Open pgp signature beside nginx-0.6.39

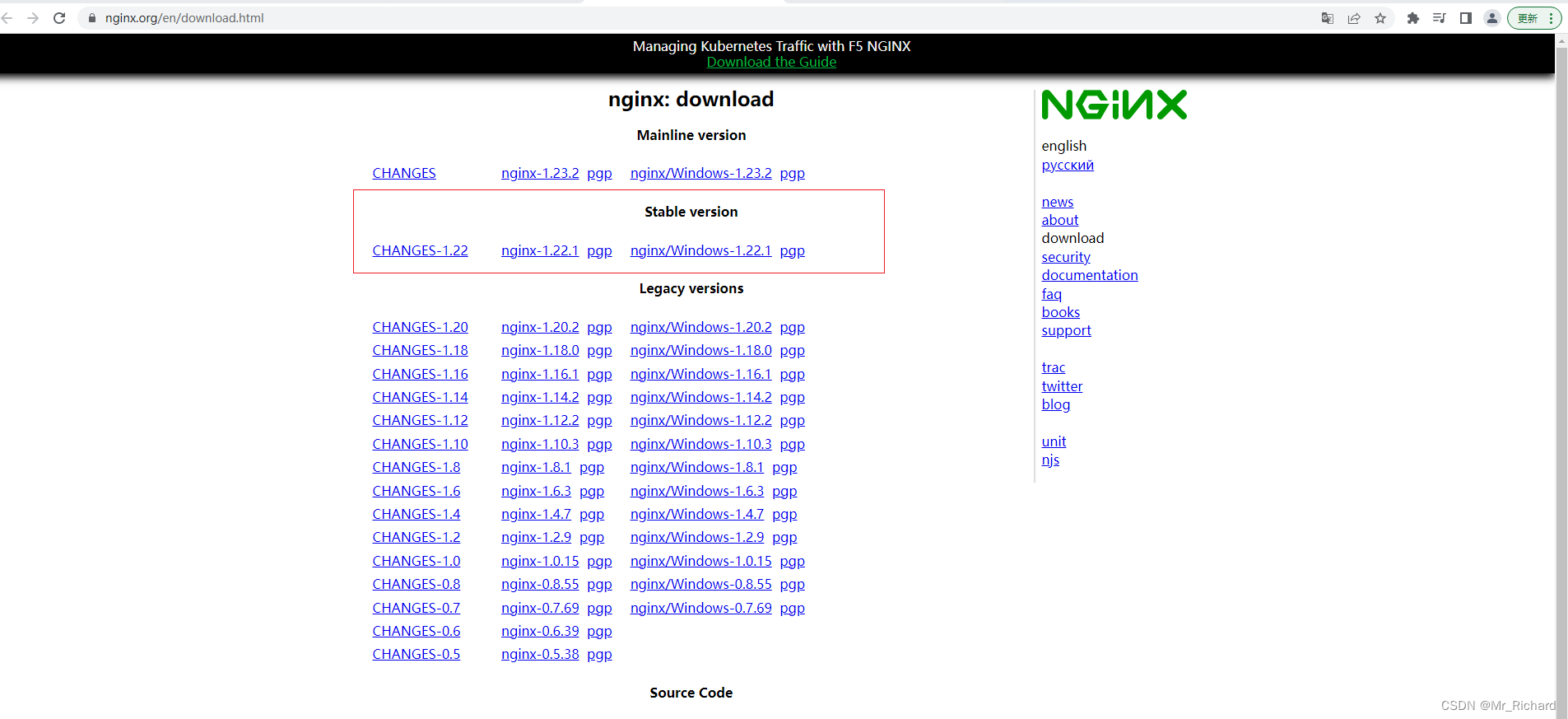(x=599, y=632)
